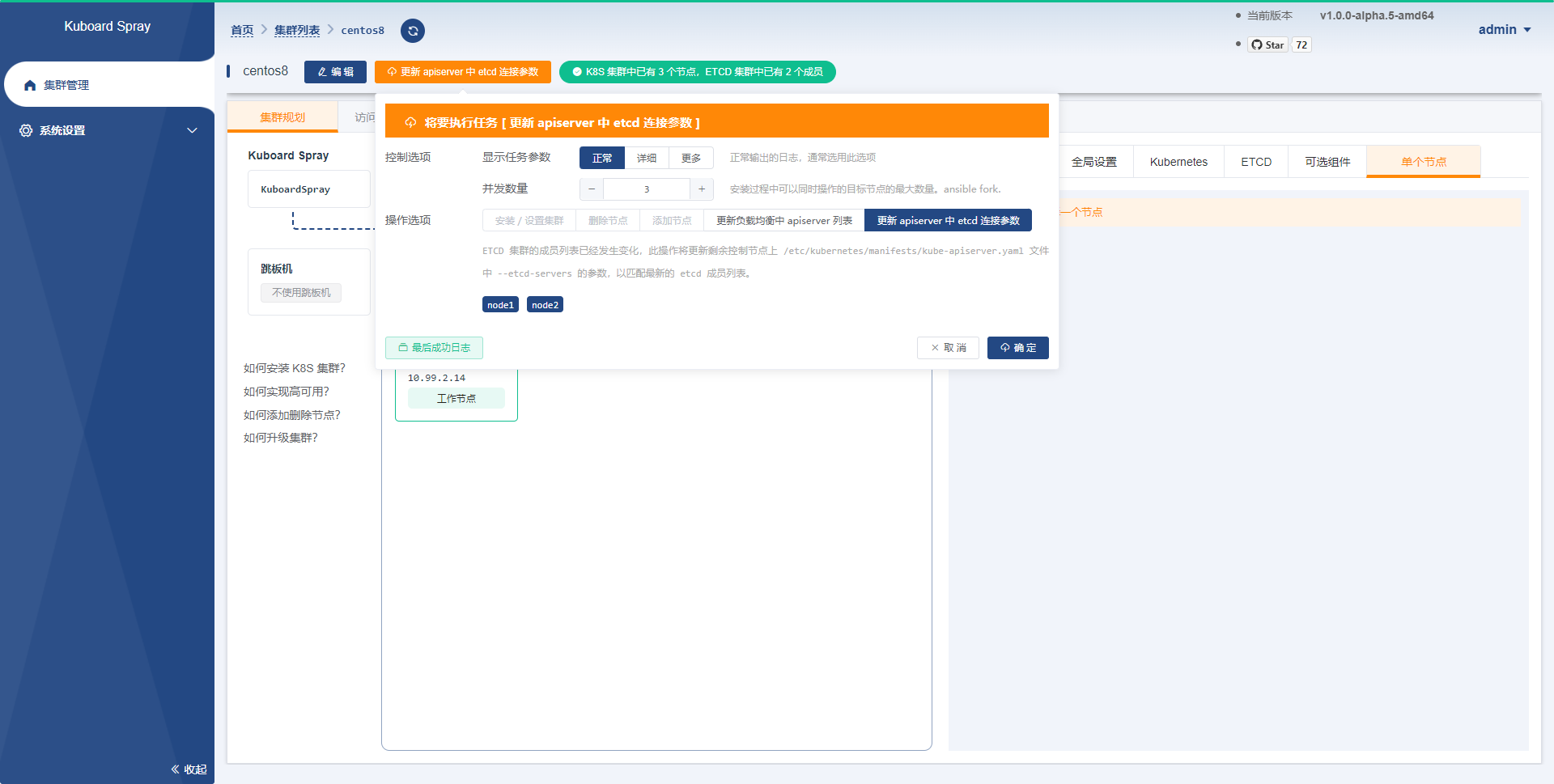
Task: Click the KuboardSpray node box
Action: (308, 189)
